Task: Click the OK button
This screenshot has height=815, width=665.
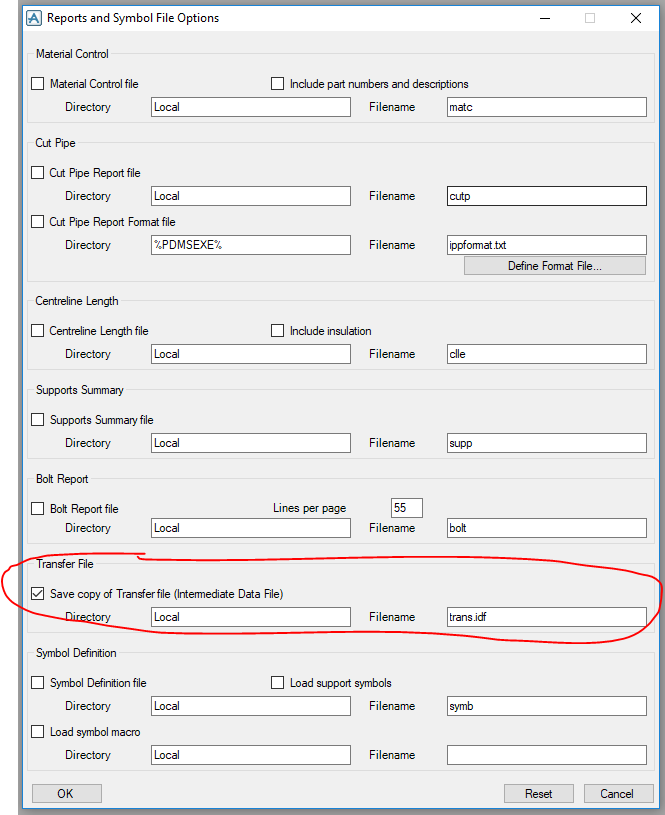Action: point(66,794)
